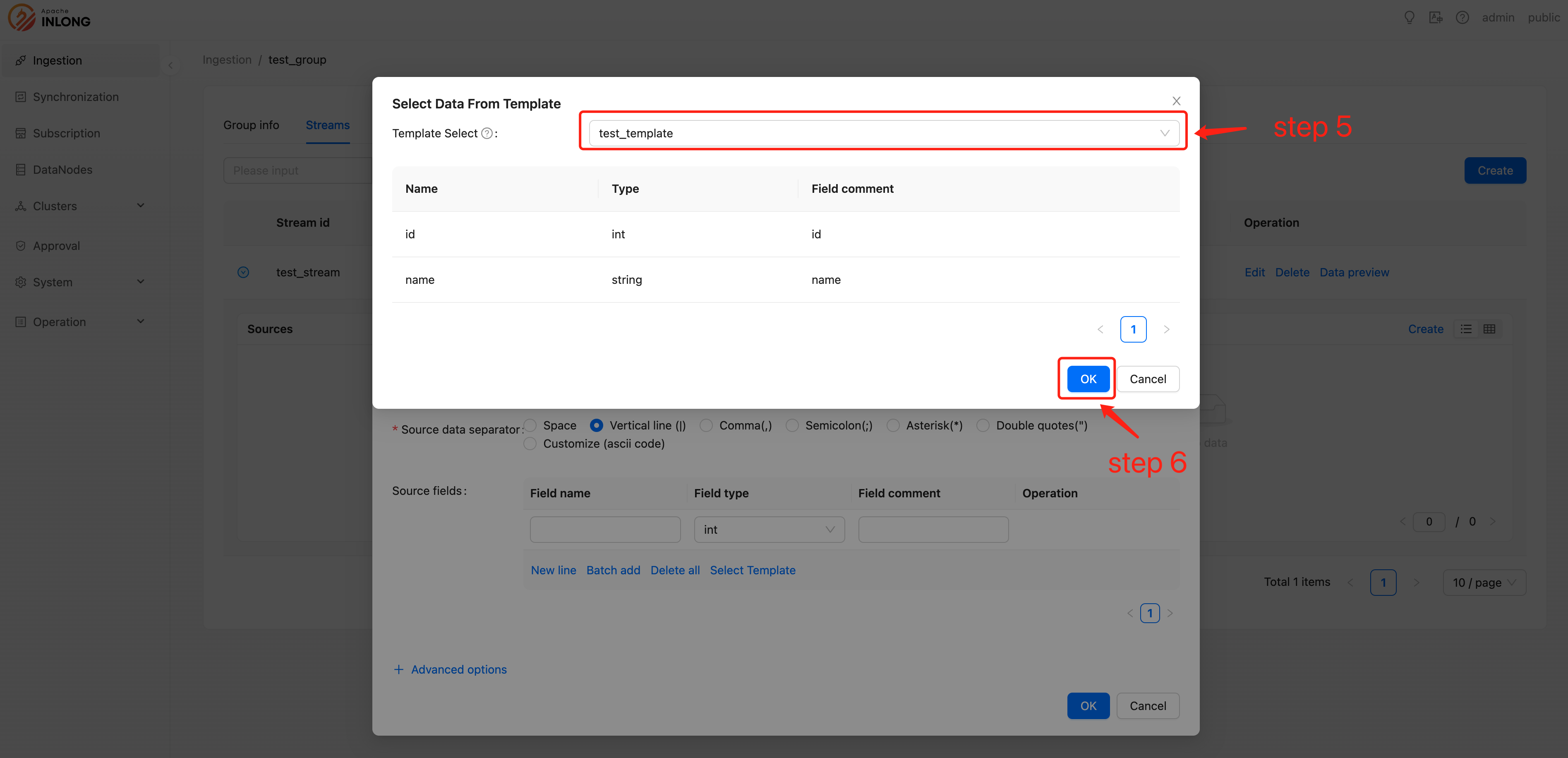
Task: Confirm template selection with OK button
Action: [1088, 379]
